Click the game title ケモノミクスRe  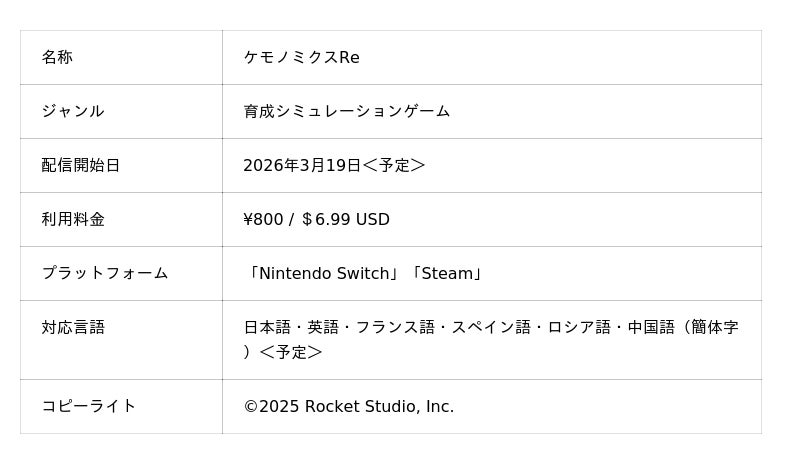(301, 58)
